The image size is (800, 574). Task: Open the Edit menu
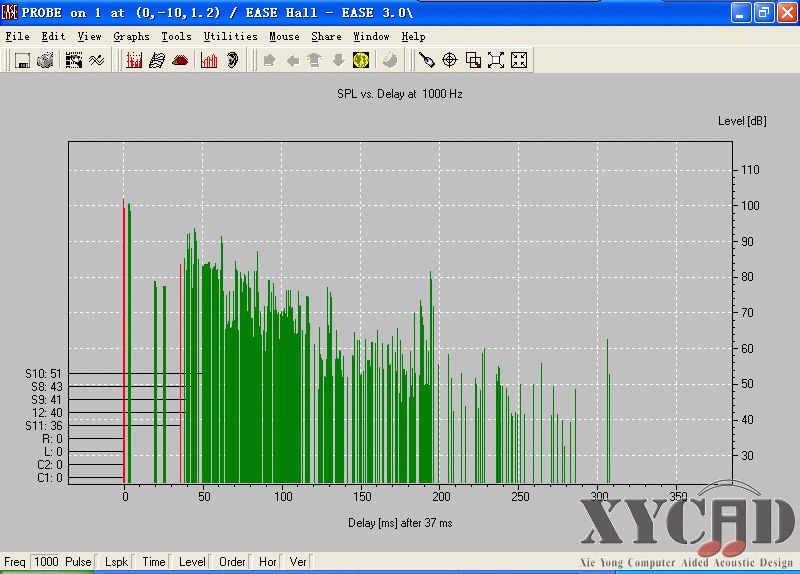54,37
